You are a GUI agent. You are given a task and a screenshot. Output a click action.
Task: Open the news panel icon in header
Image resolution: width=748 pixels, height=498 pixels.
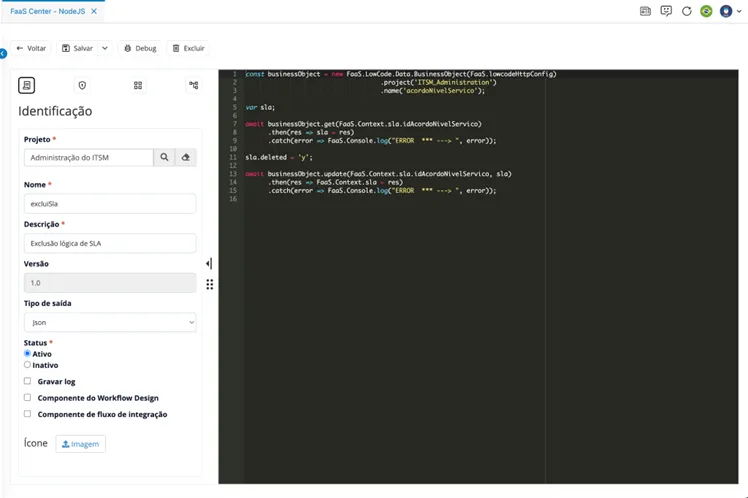[x=645, y=11]
